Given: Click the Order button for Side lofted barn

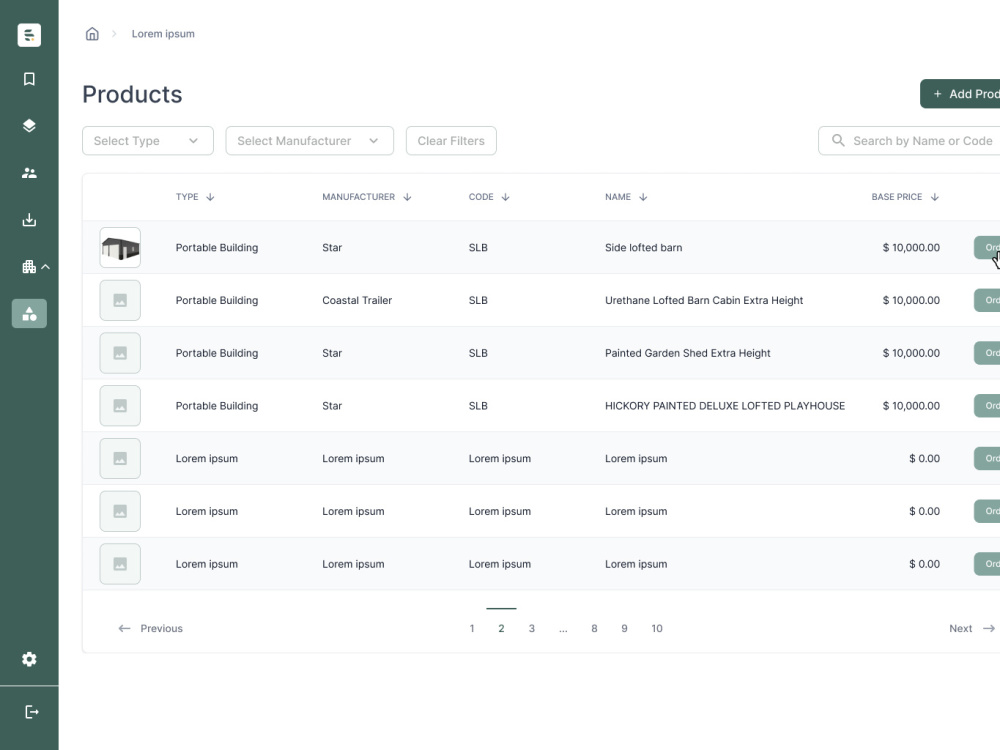Looking at the screenshot, I should click(987, 247).
